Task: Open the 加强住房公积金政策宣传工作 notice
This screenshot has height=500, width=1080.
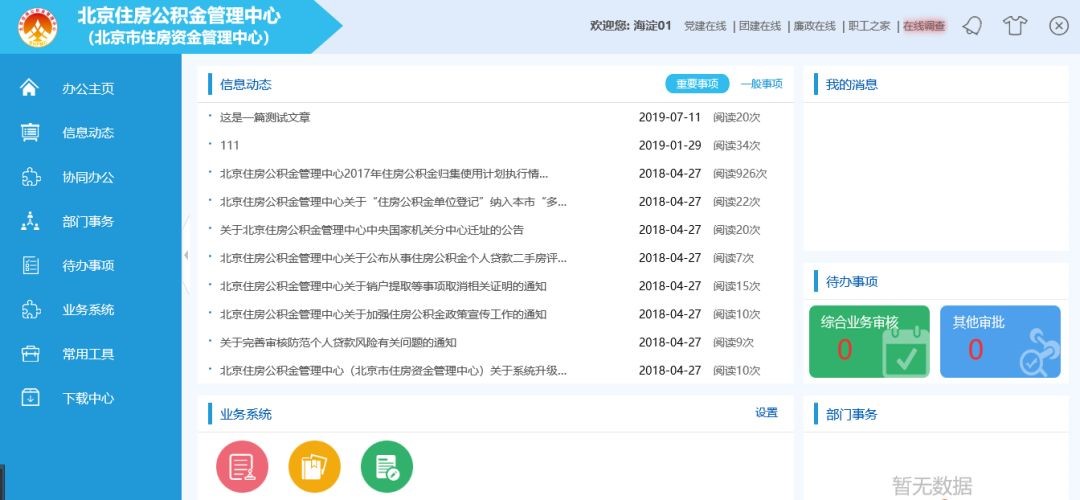Action: (383, 315)
